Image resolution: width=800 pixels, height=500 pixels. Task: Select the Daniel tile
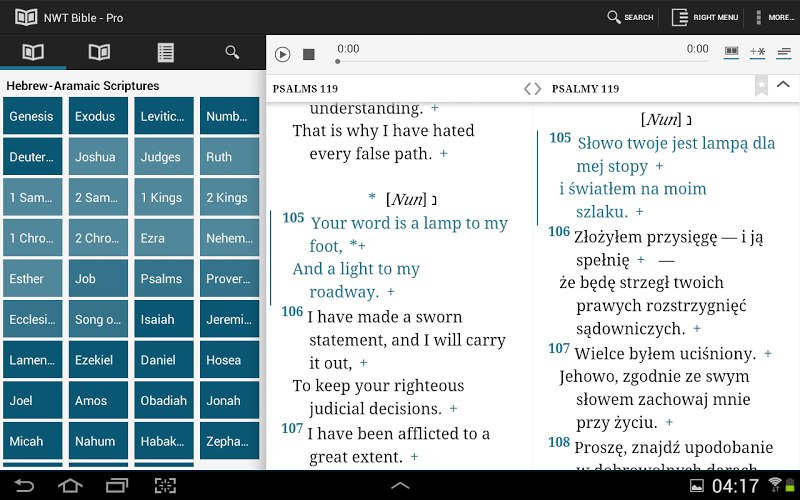(x=164, y=360)
